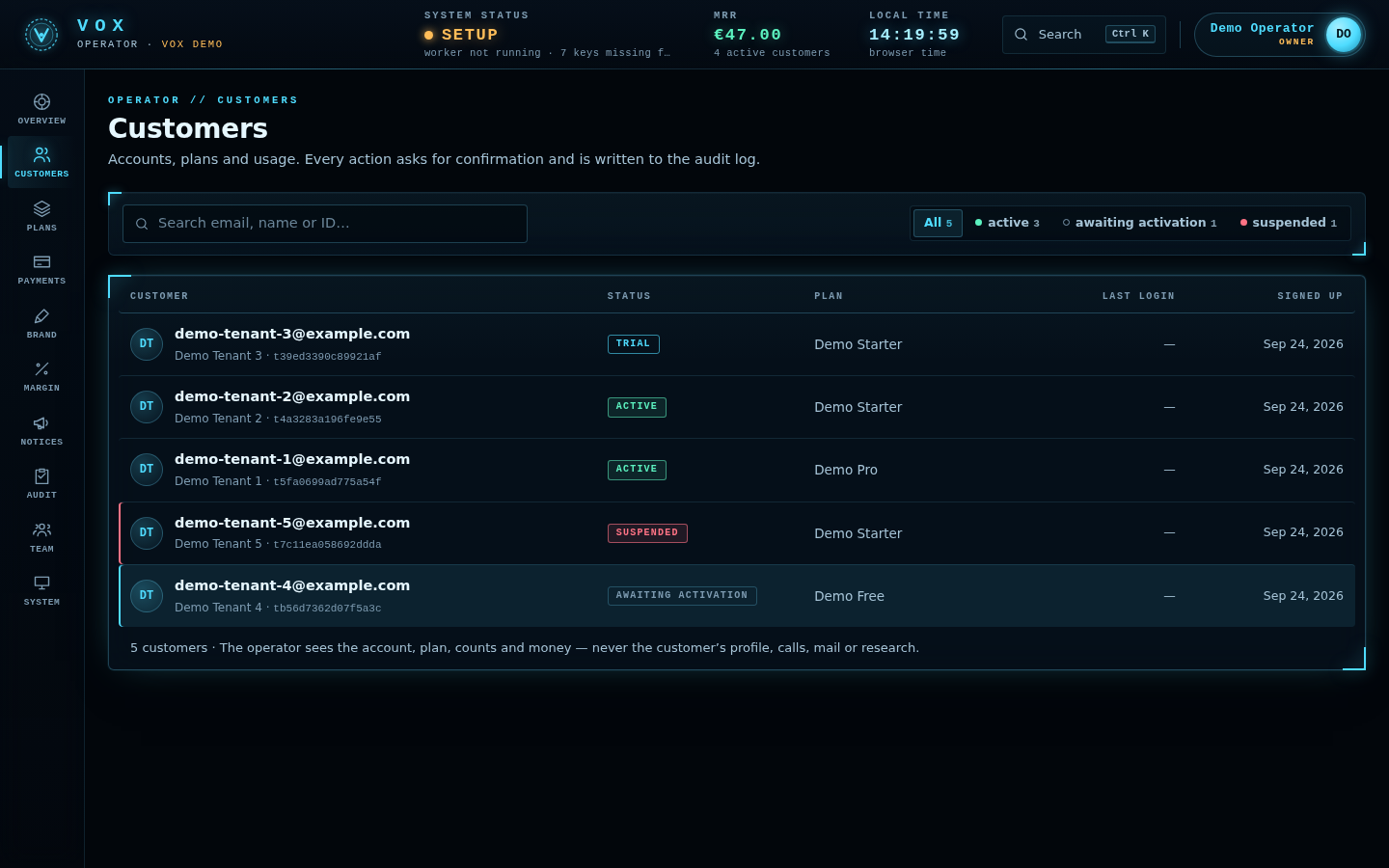This screenshot has height=868, width=1389.
Task: Click the ACTIVE badge for demo-tenant-1
Action: coord(637,470)
